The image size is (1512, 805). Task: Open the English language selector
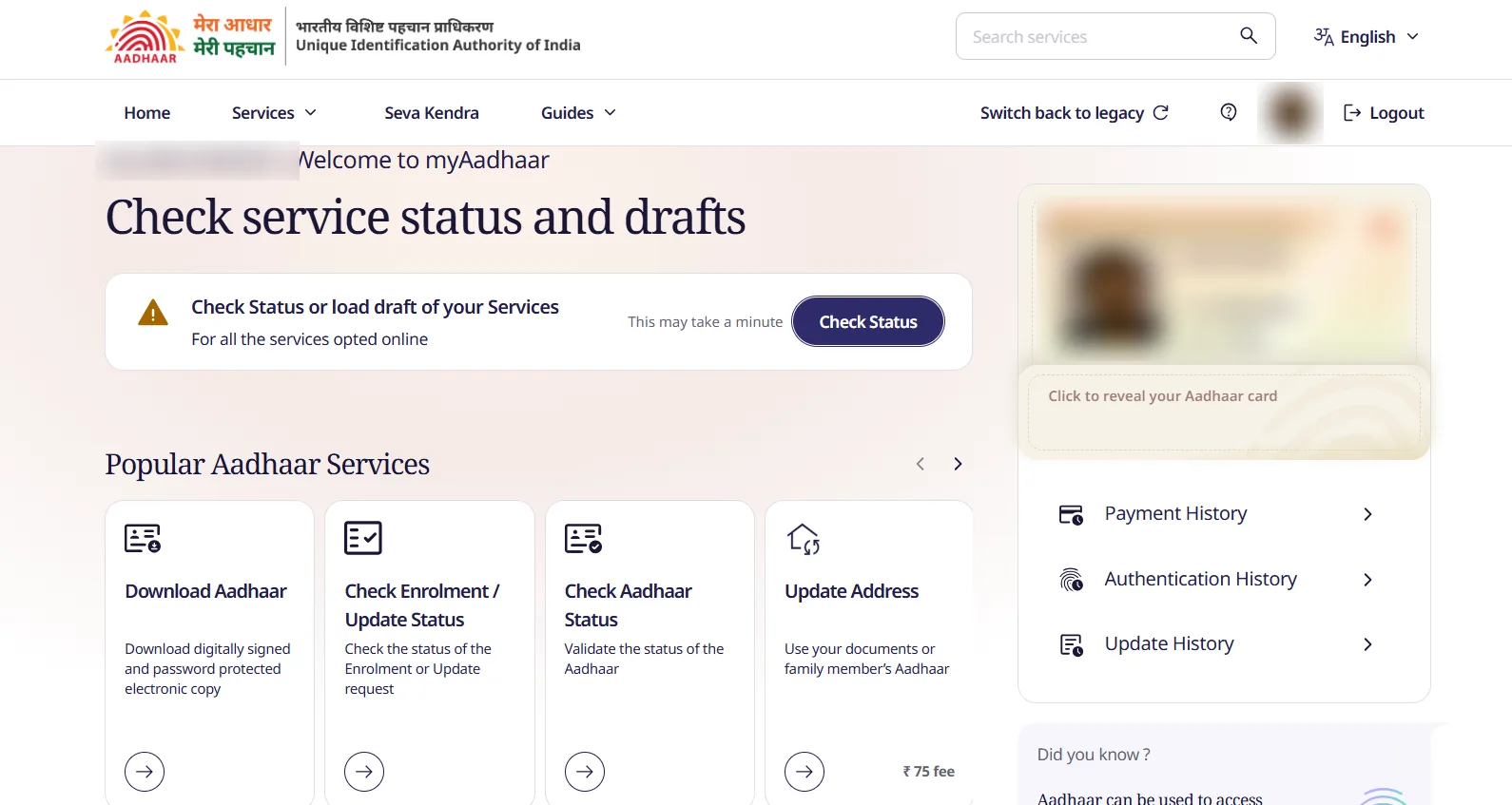[1367, 37]
